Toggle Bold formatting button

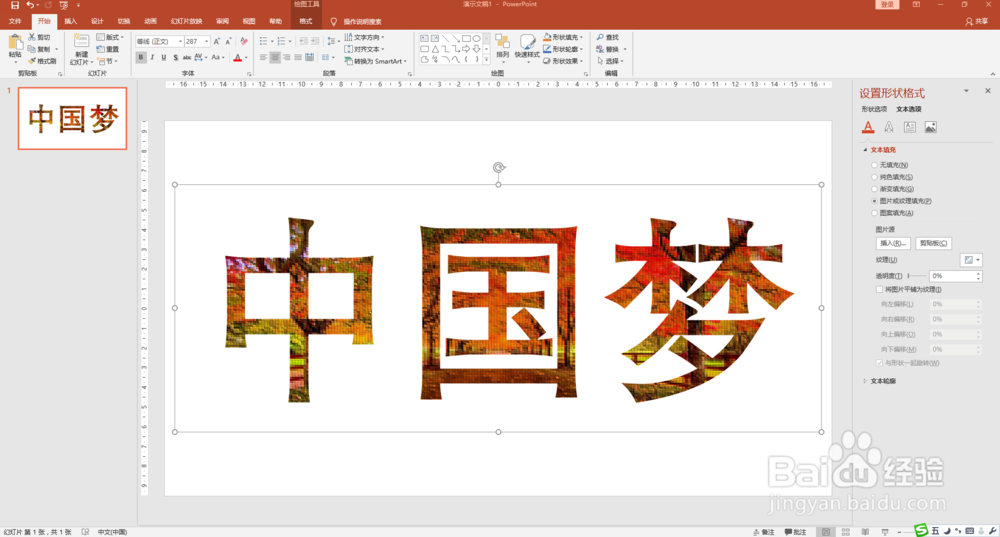141,57
